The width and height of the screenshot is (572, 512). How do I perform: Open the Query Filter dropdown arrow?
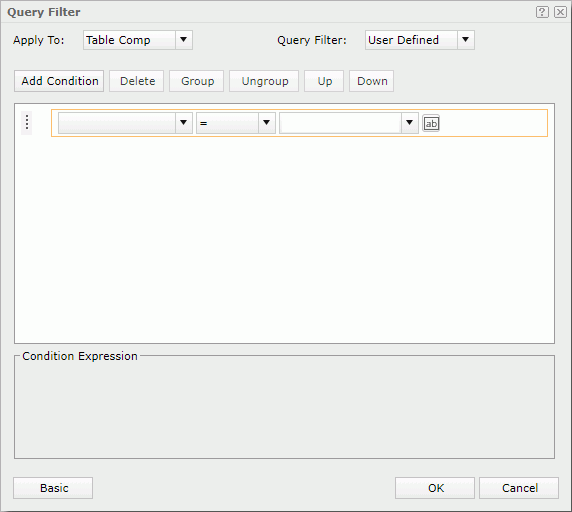465,40
